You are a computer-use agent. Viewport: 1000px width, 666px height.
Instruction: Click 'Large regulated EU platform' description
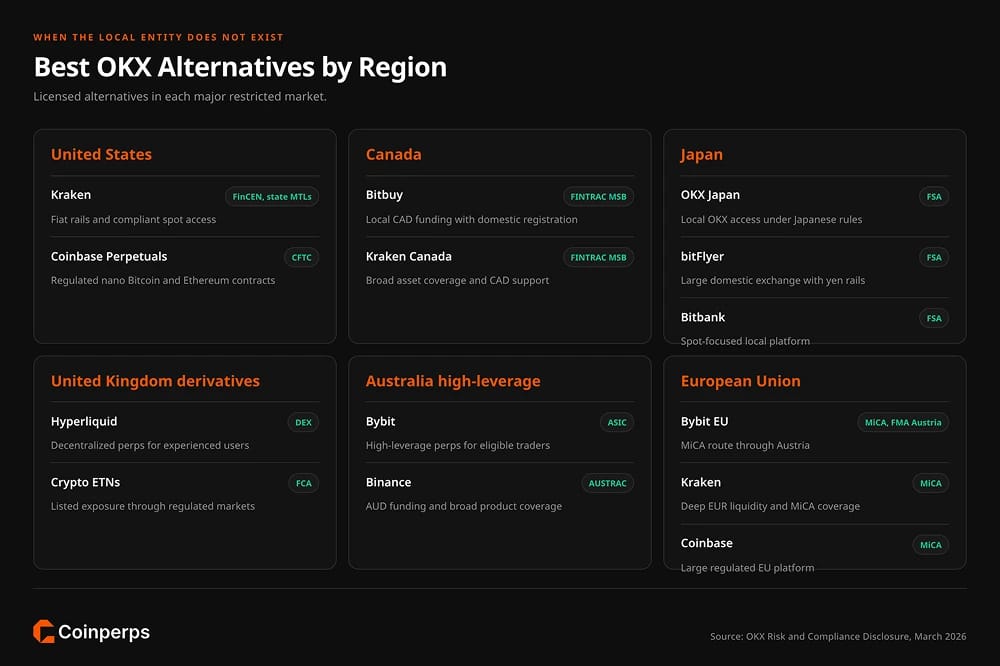pyautogui.click(x=747, y=568)
